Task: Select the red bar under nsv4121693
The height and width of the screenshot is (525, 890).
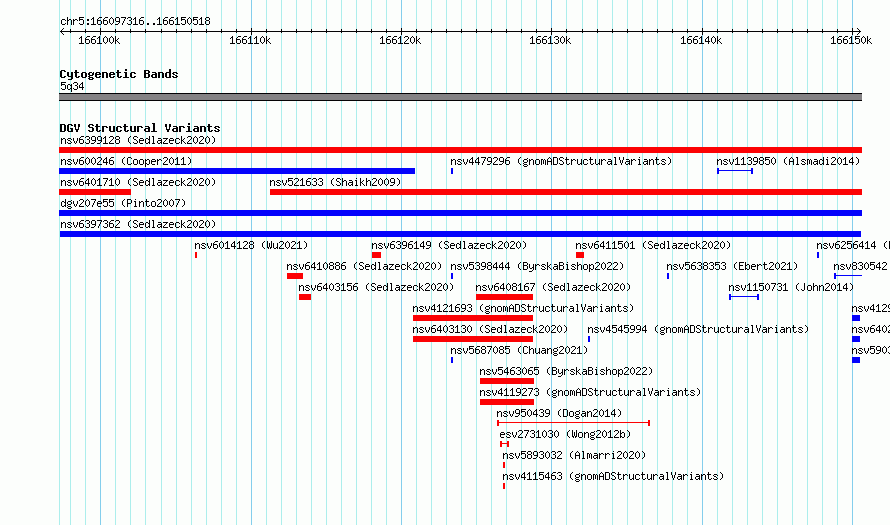Action: (473, 318)
